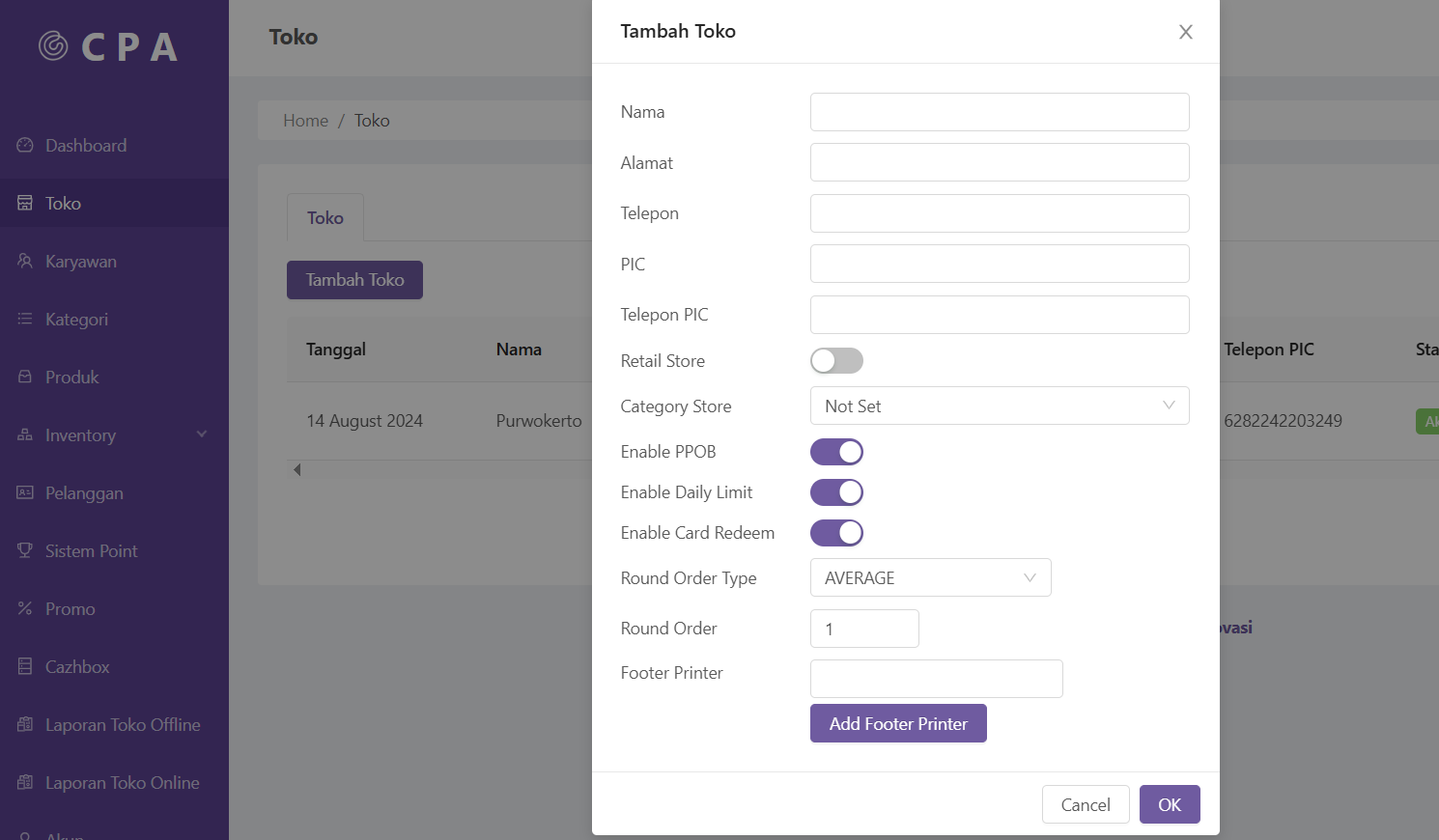Disable the Enable PPOB switch
This screenshot has height=840, width=1439.
[x=836, y=452]
